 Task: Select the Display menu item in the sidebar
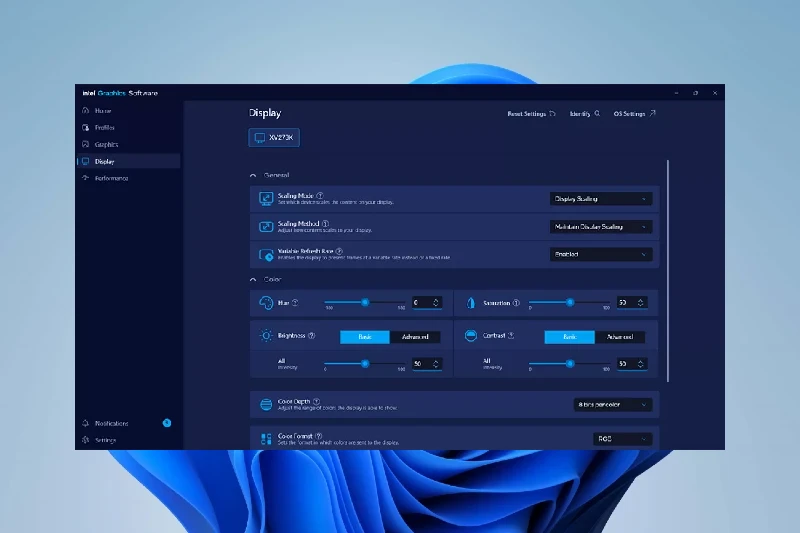pyautogui.click(x=104, y=161)
